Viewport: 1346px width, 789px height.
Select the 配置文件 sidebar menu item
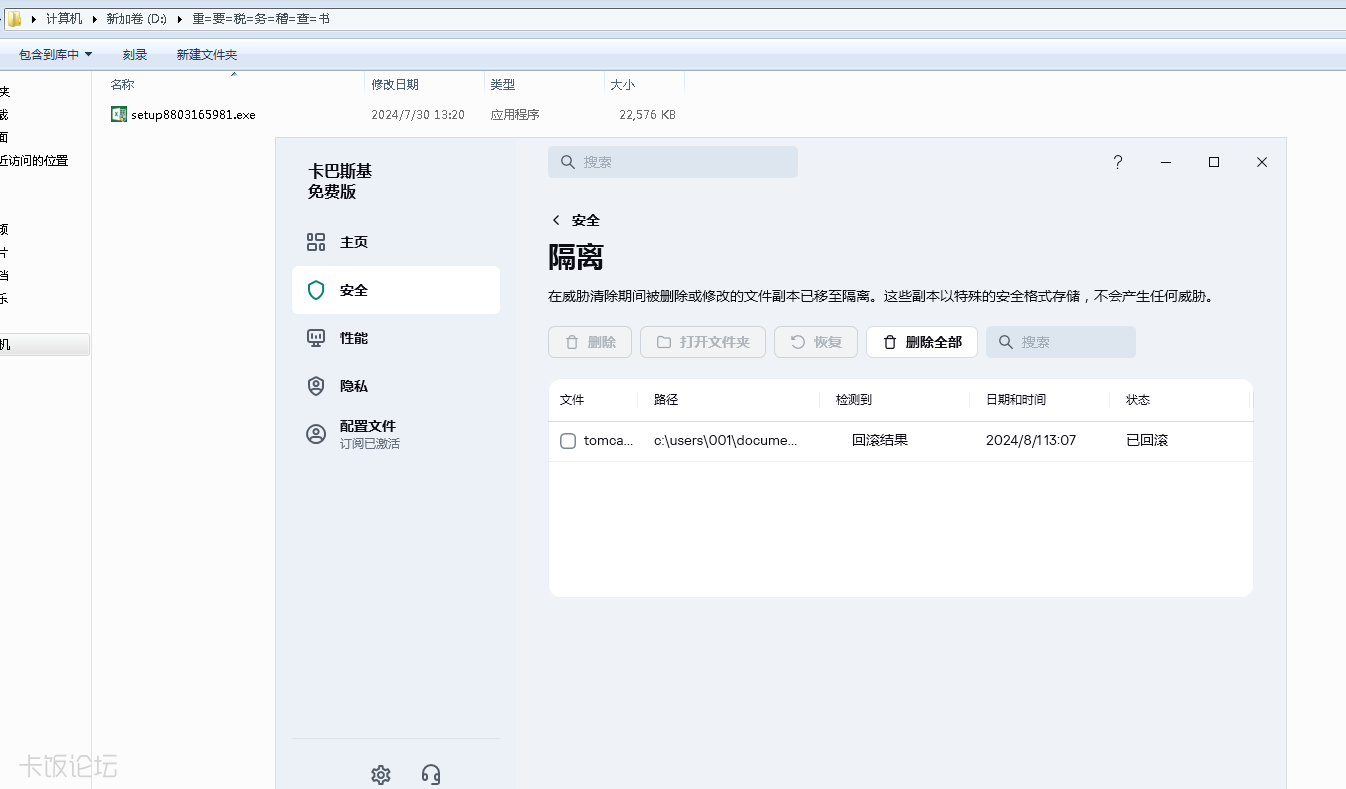coord(396,434)
